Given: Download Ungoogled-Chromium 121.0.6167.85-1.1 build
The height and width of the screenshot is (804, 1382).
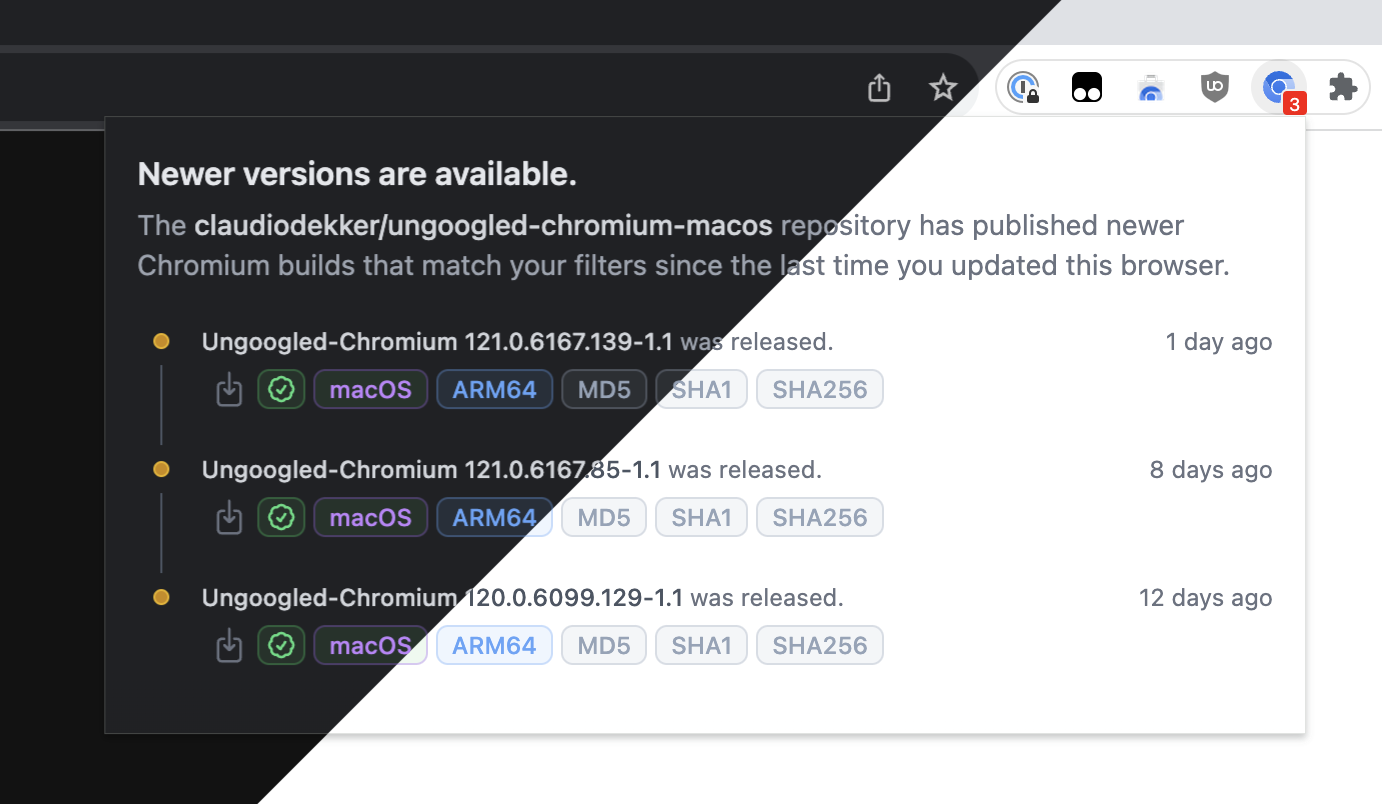Looking at the screenshot, I should 230,518.
